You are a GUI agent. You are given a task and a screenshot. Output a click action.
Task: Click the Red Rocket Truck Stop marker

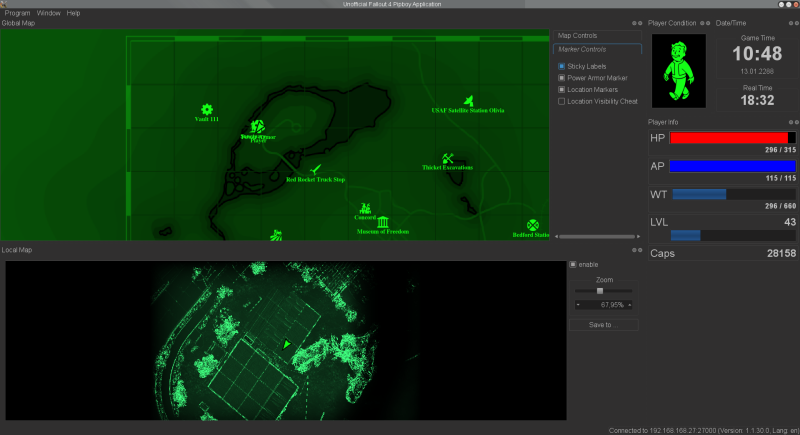coord(316,169)
